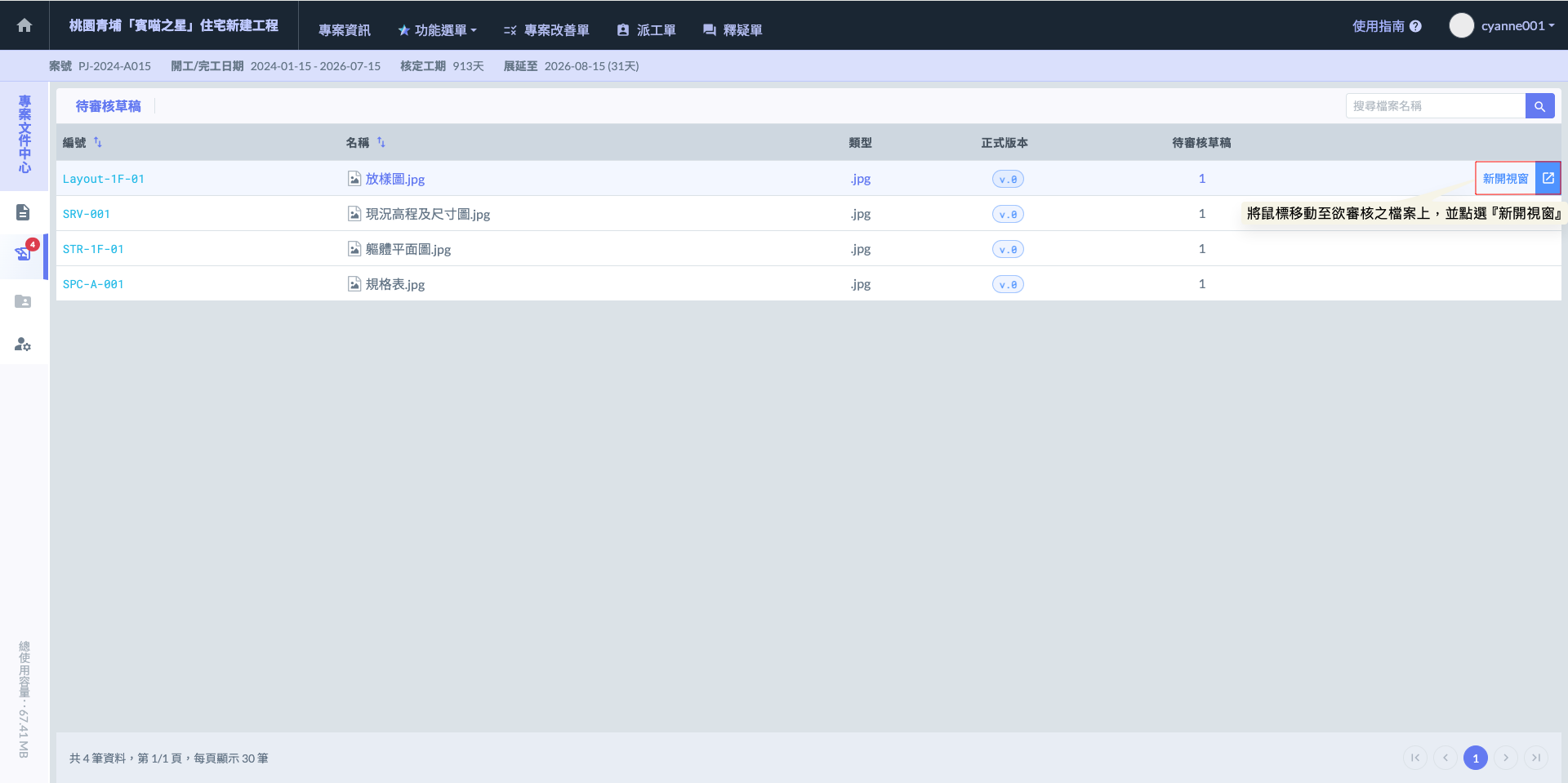The image size is (1568, 783).
Task: Click the v.0 version badge for STR-1F-01
Action: click(x=1008, y=250)
